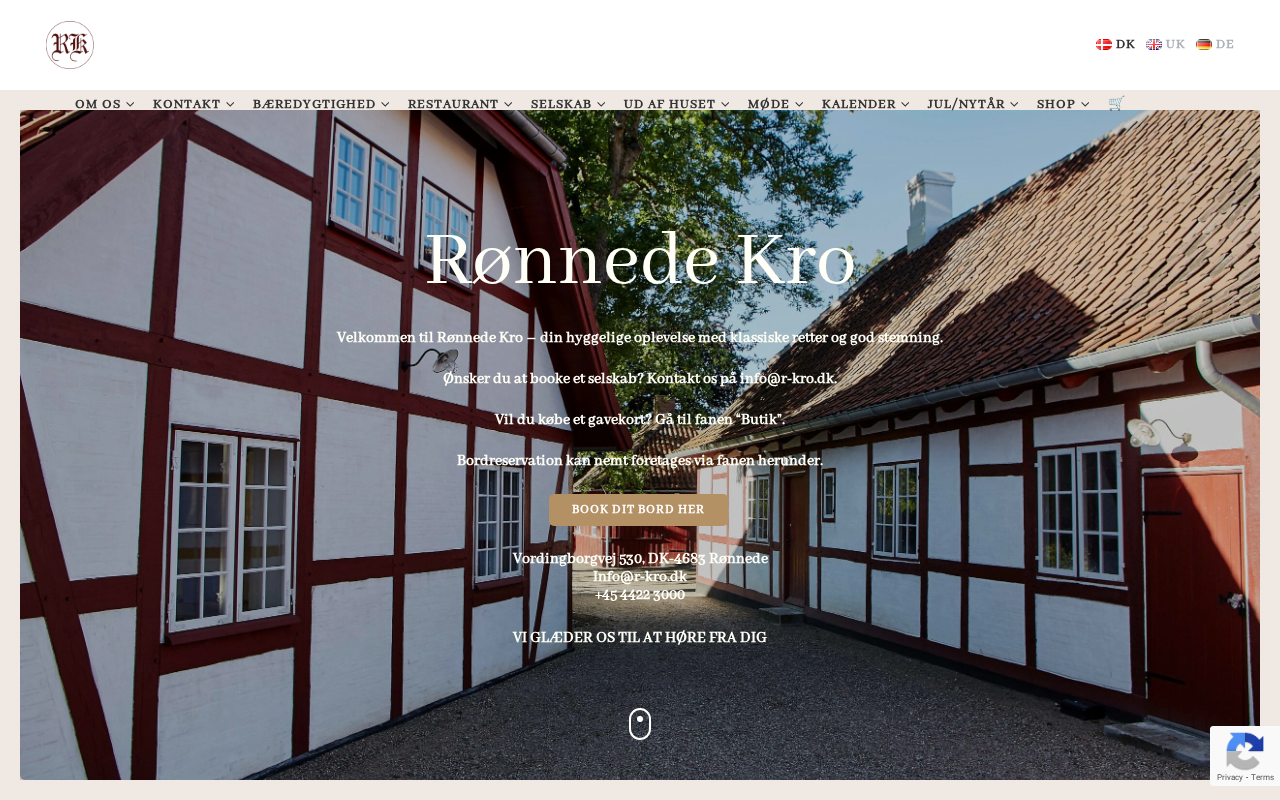This screenshot has width=1280, height=800.
Task: Click the BOOK DIT BORD HER button
Action: [638, 510]
